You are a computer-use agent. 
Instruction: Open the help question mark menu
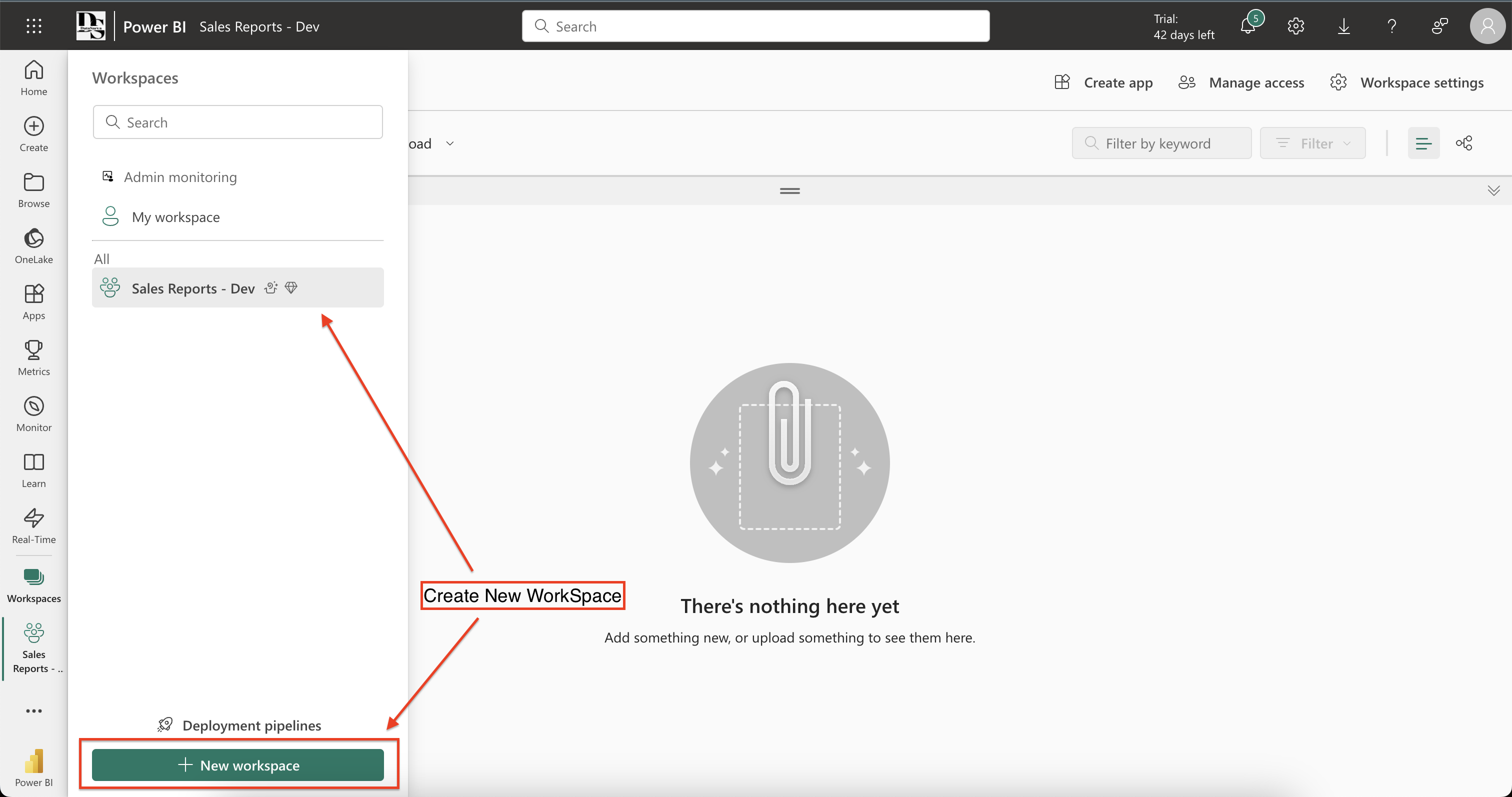click(x=1391, y=26)
